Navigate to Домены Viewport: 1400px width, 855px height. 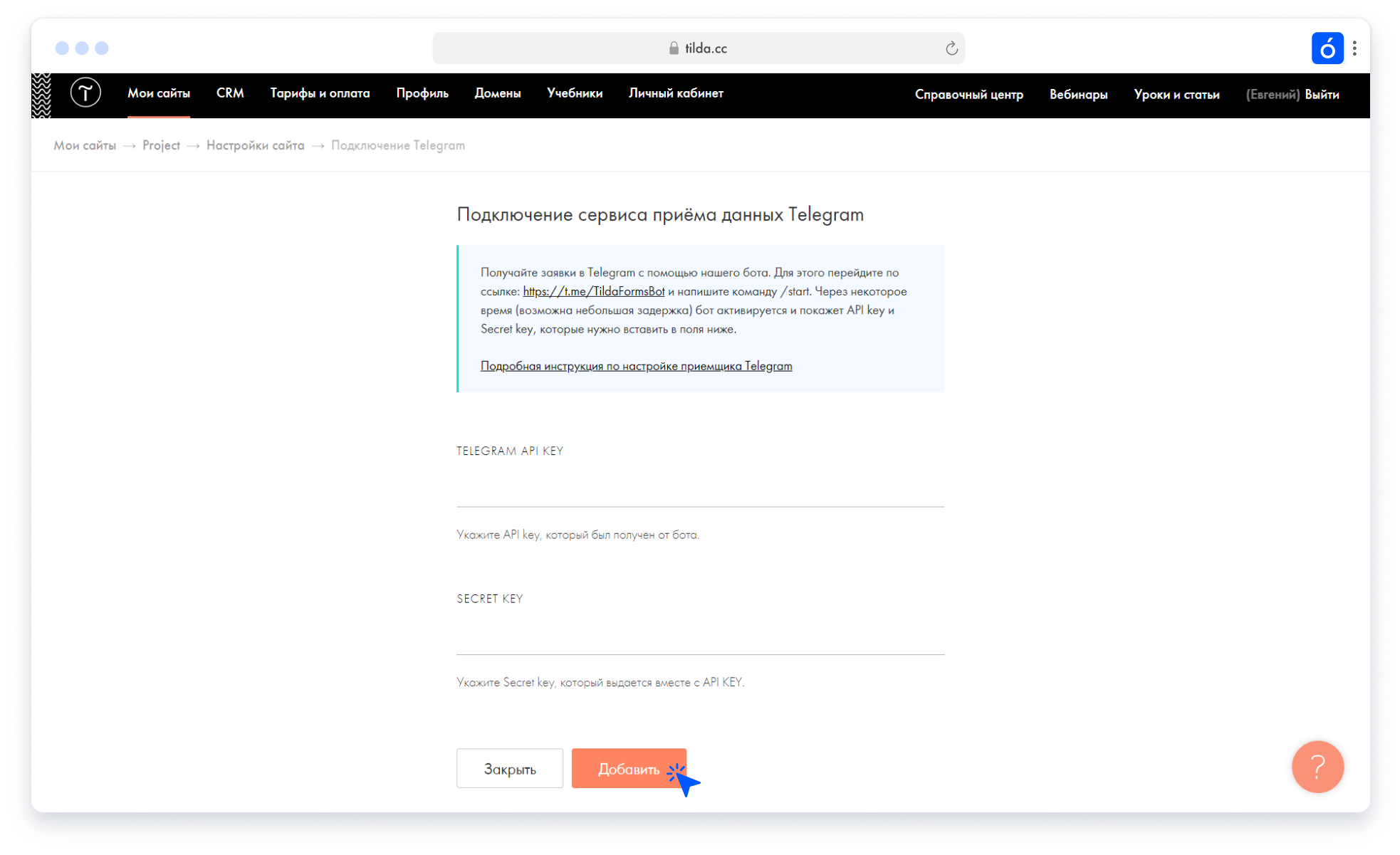point(498,93)
